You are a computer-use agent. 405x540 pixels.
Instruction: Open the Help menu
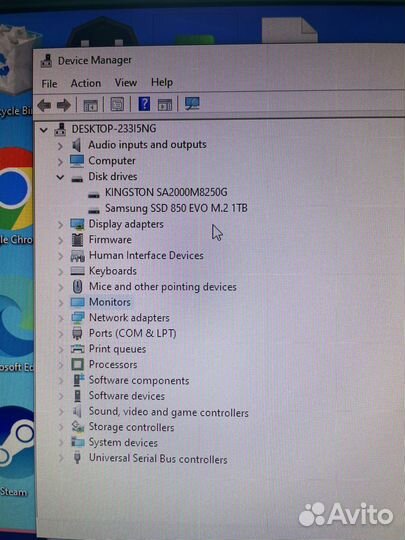click(162, 82)
